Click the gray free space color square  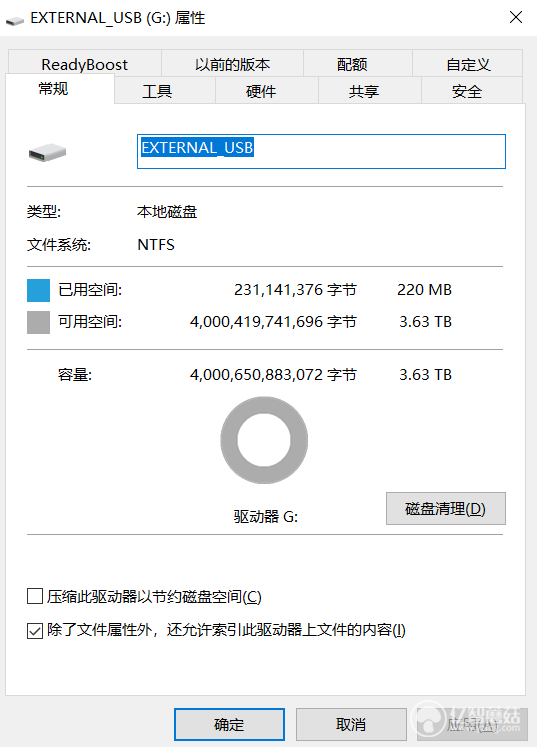(x=39, y=323)
